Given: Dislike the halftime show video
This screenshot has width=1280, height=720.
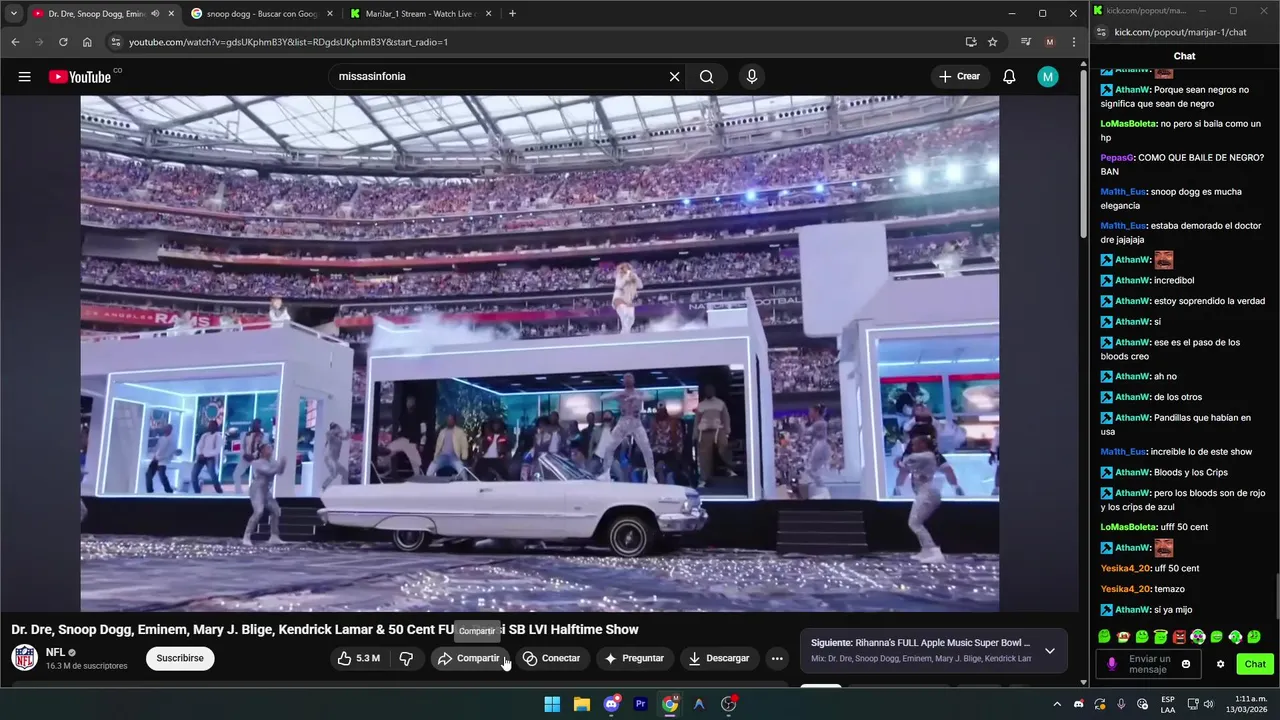Looking at the screenshot, I should point(406,658).
